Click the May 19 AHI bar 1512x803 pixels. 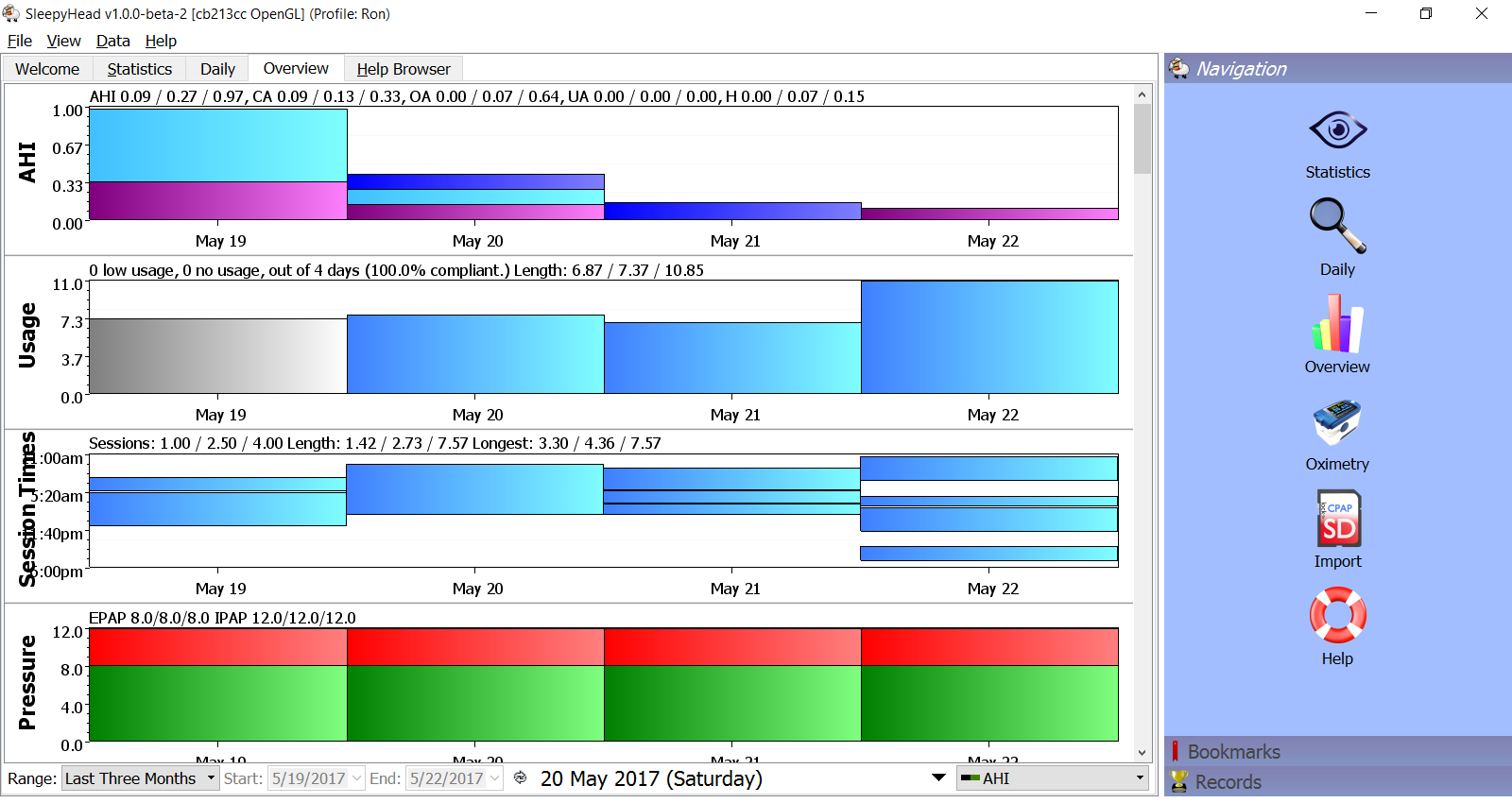[218, 164]
